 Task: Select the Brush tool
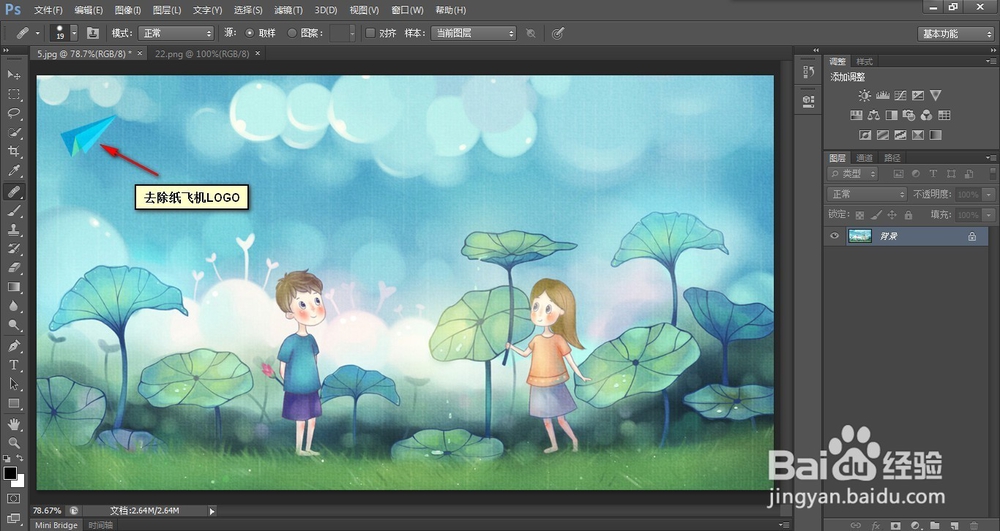click(13, 210)
